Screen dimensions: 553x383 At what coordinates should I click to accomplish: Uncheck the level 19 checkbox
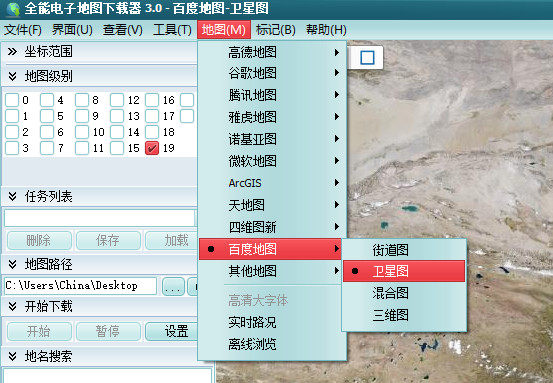click(152, 148)
